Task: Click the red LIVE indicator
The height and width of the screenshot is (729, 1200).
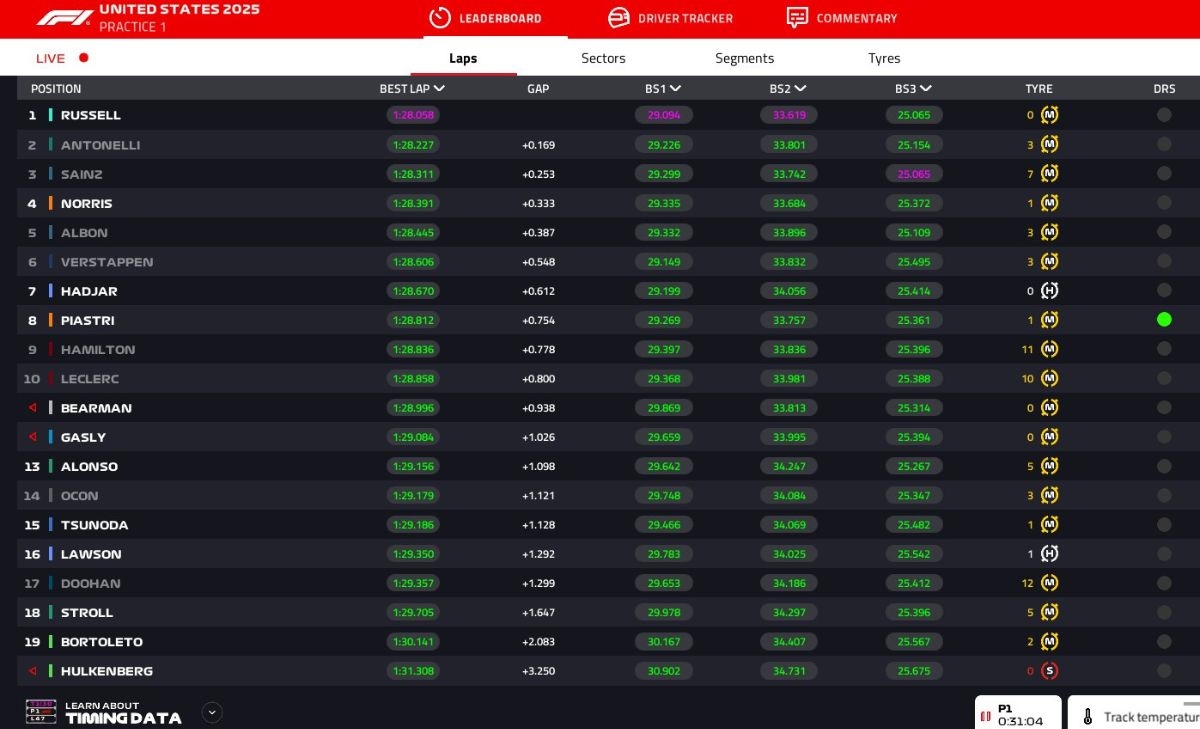Action: tap(62, 58)
